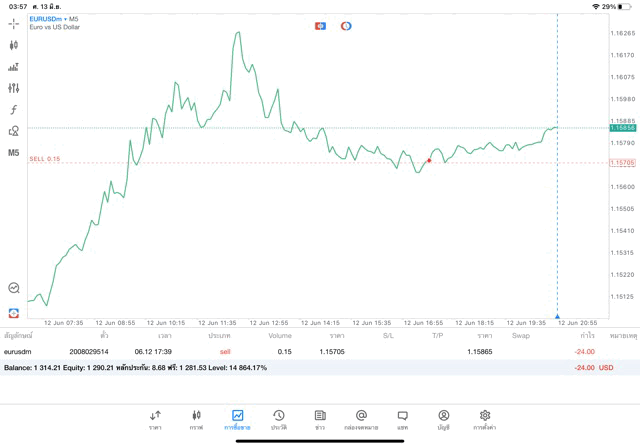
Task: Sort positions by Volume column header
Action: pos(280,336)
